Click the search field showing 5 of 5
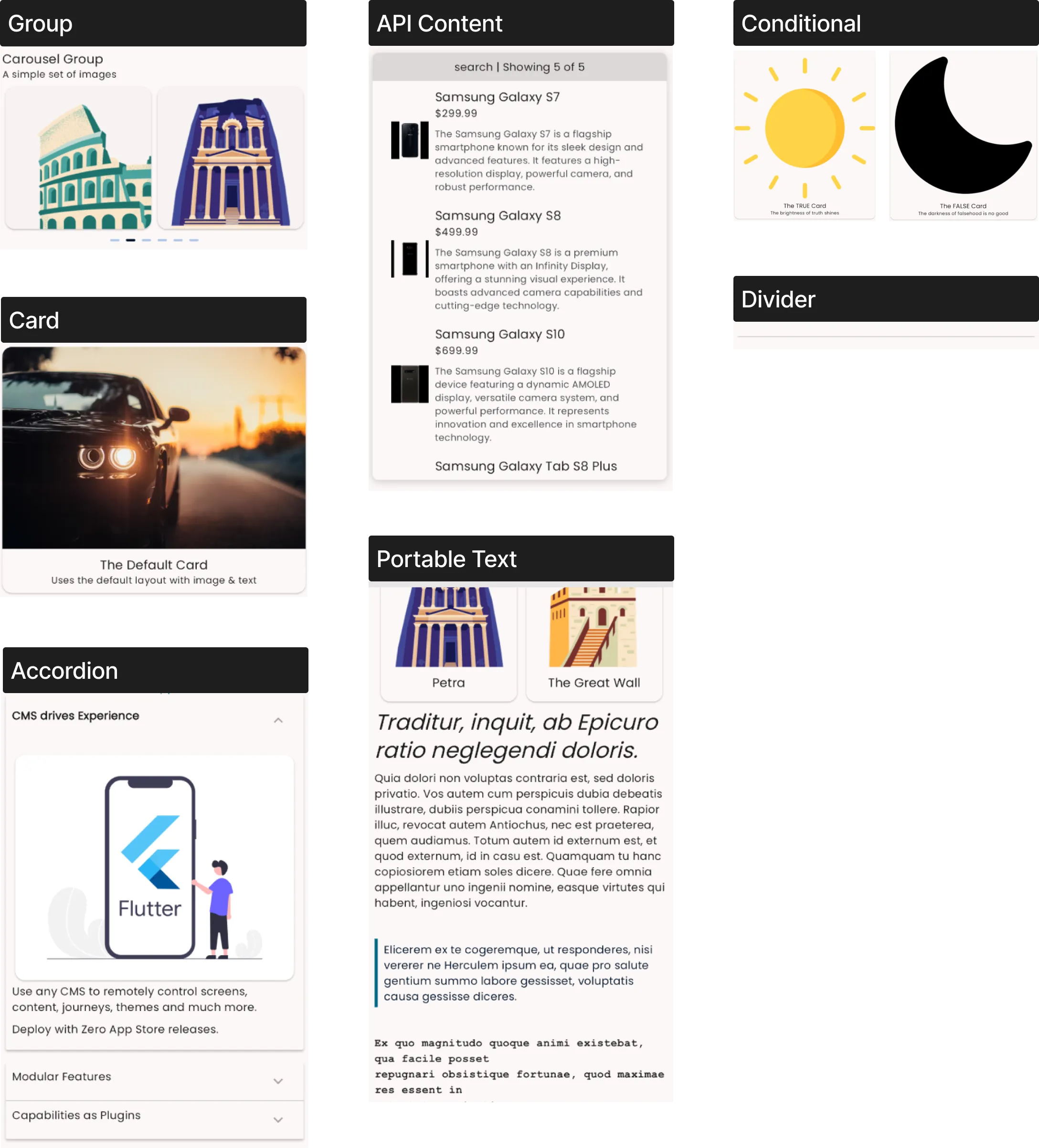 coord(519,67)
